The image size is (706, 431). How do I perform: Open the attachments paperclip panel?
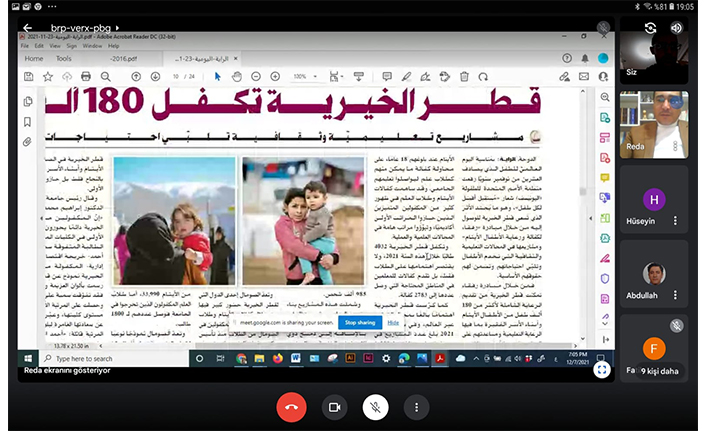(x=27, y=142)
